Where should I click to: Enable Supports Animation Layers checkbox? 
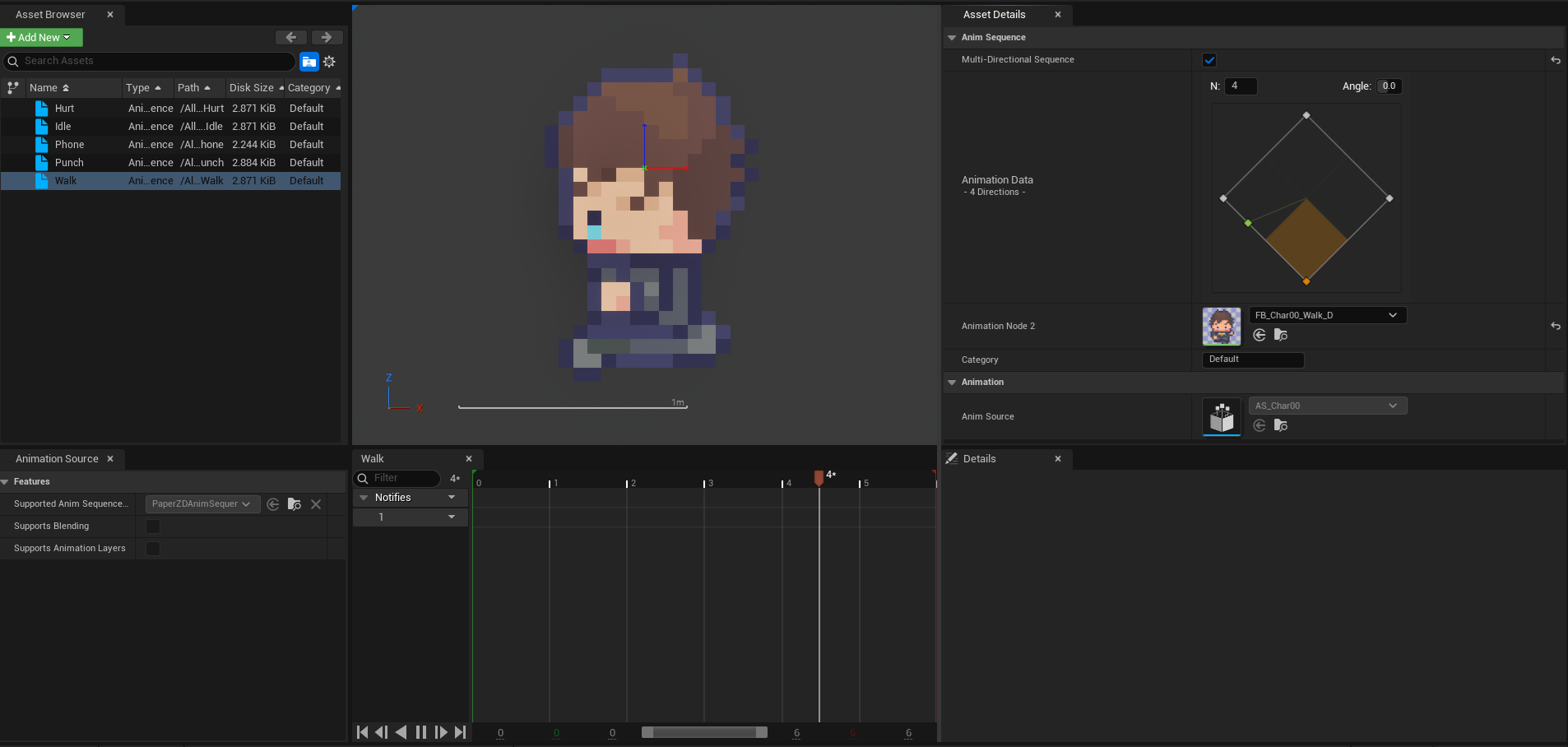[153, 549]
